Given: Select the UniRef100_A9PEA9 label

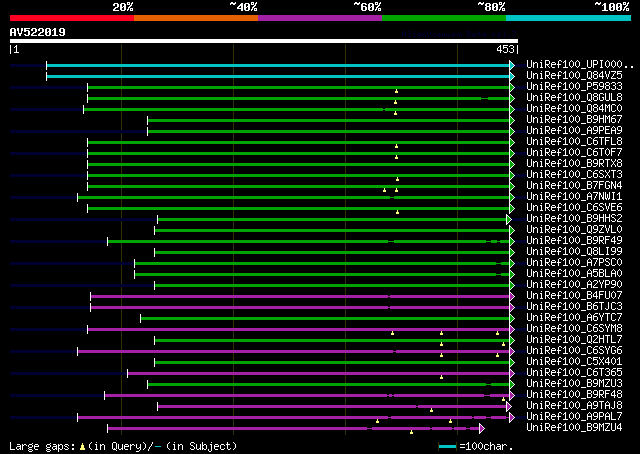Looking at the screenshot, I should point(574,131).
